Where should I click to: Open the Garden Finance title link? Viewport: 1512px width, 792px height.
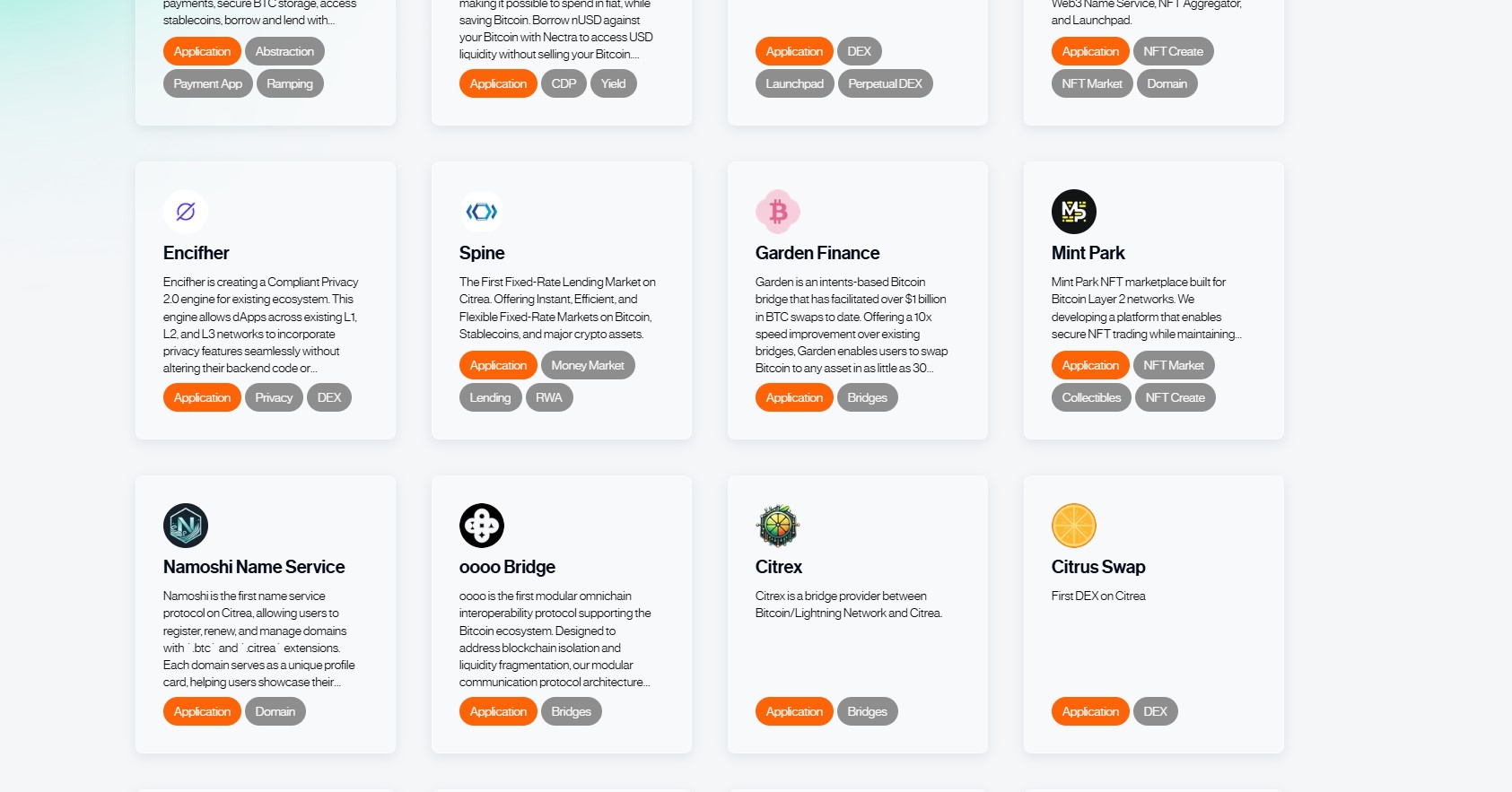tap(817, 253)
